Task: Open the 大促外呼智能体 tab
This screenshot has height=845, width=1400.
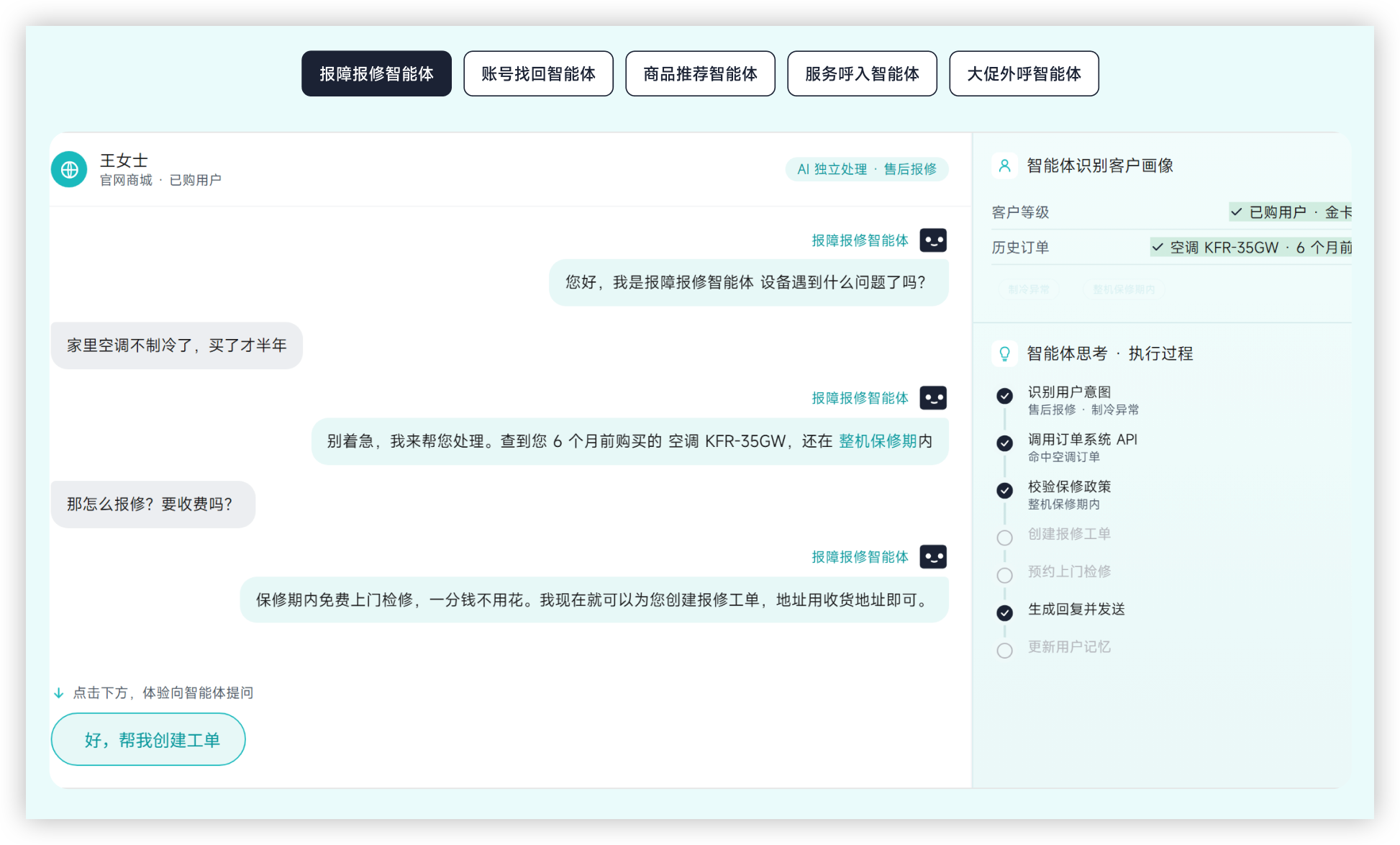Action: pyautogui.click(x=1024, y=73)
